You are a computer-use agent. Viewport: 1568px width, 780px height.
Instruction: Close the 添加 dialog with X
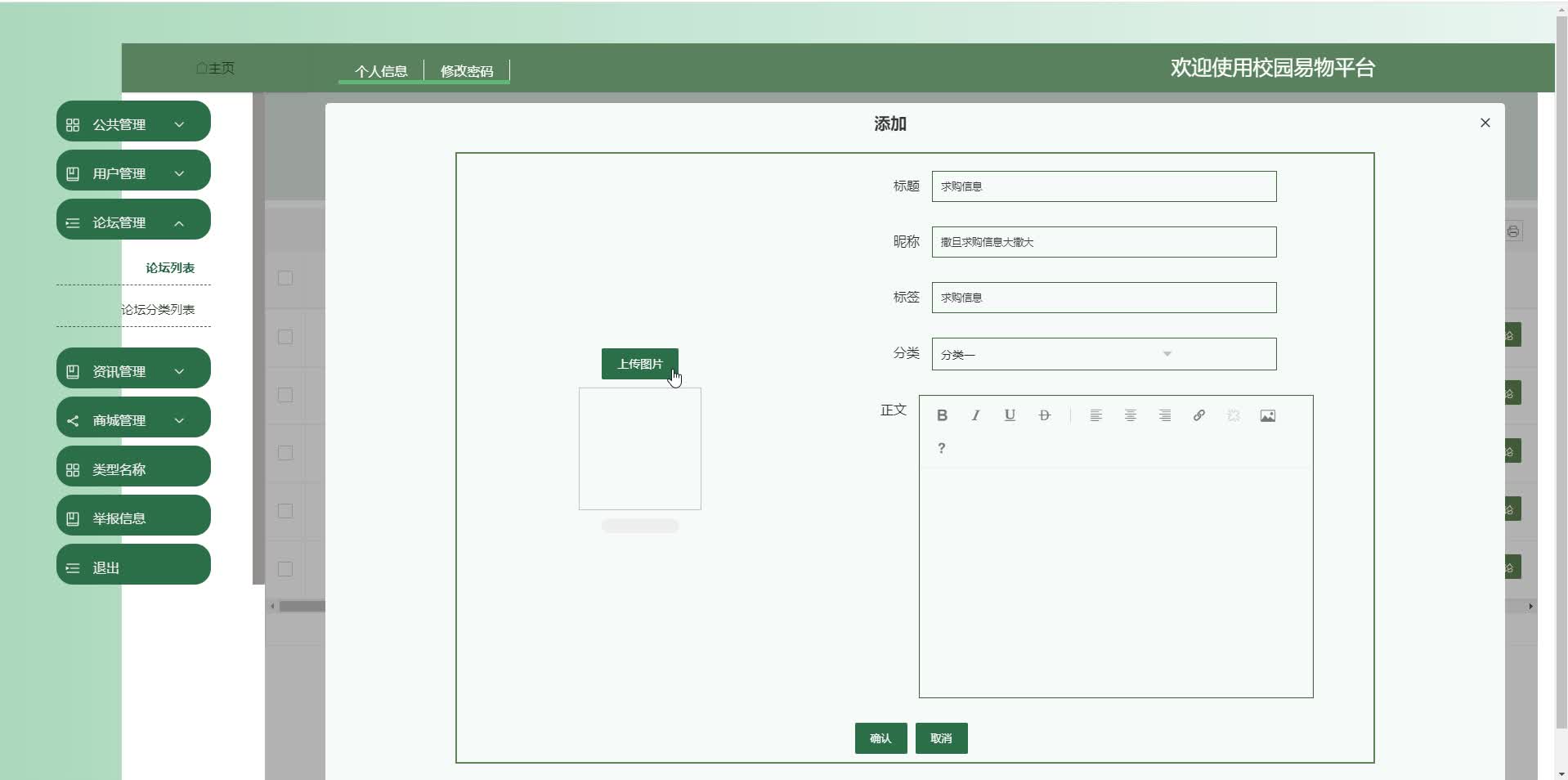tap(1485, 123)
